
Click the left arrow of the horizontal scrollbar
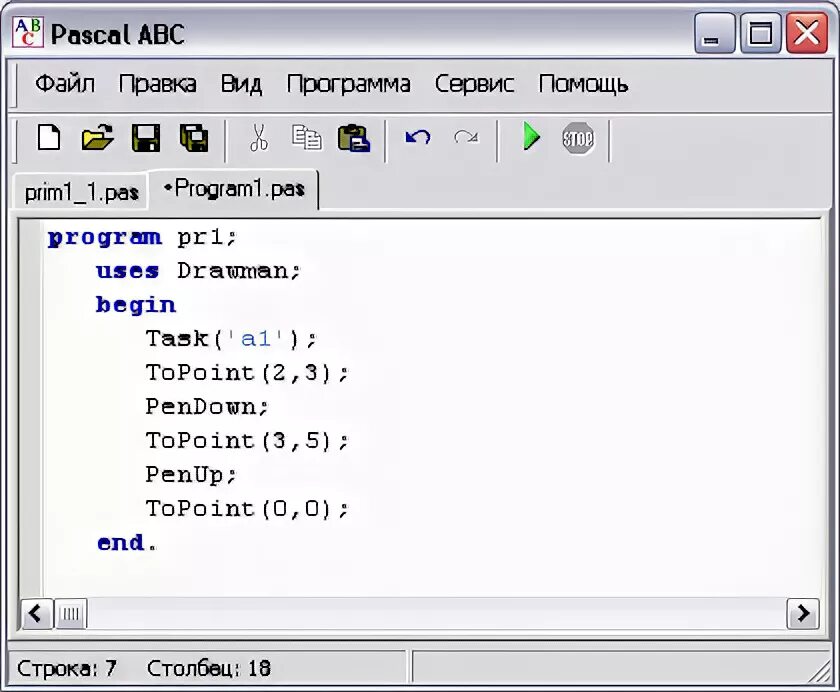coord(36,613)
